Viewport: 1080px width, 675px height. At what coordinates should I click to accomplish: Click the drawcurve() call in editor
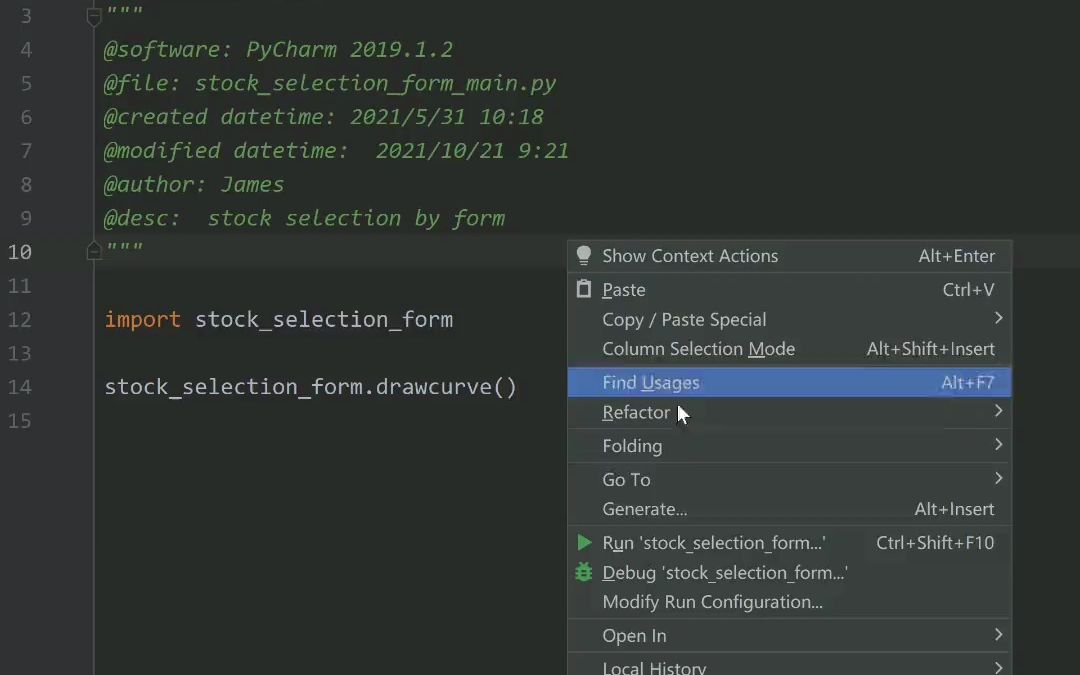(x=446, y=387)
